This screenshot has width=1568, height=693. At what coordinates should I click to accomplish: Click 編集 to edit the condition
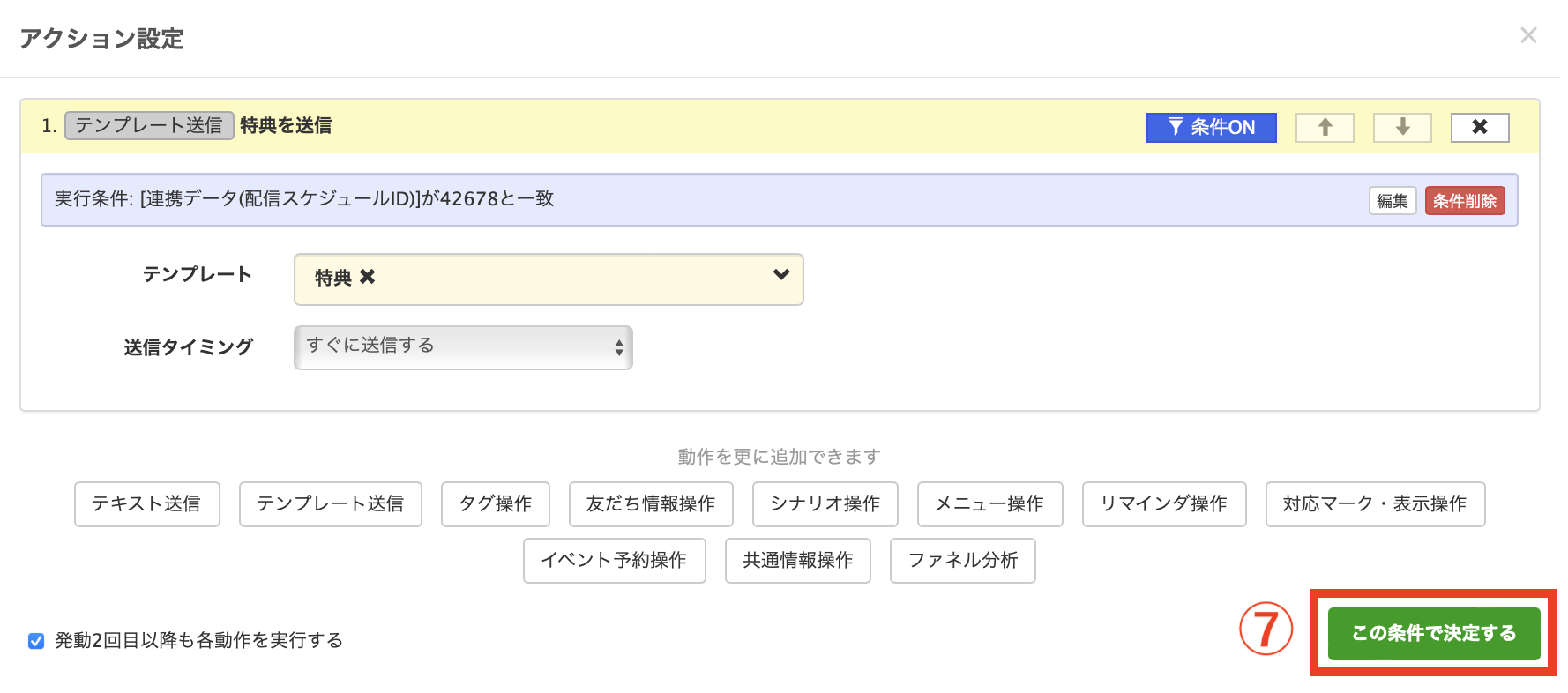1393,201
